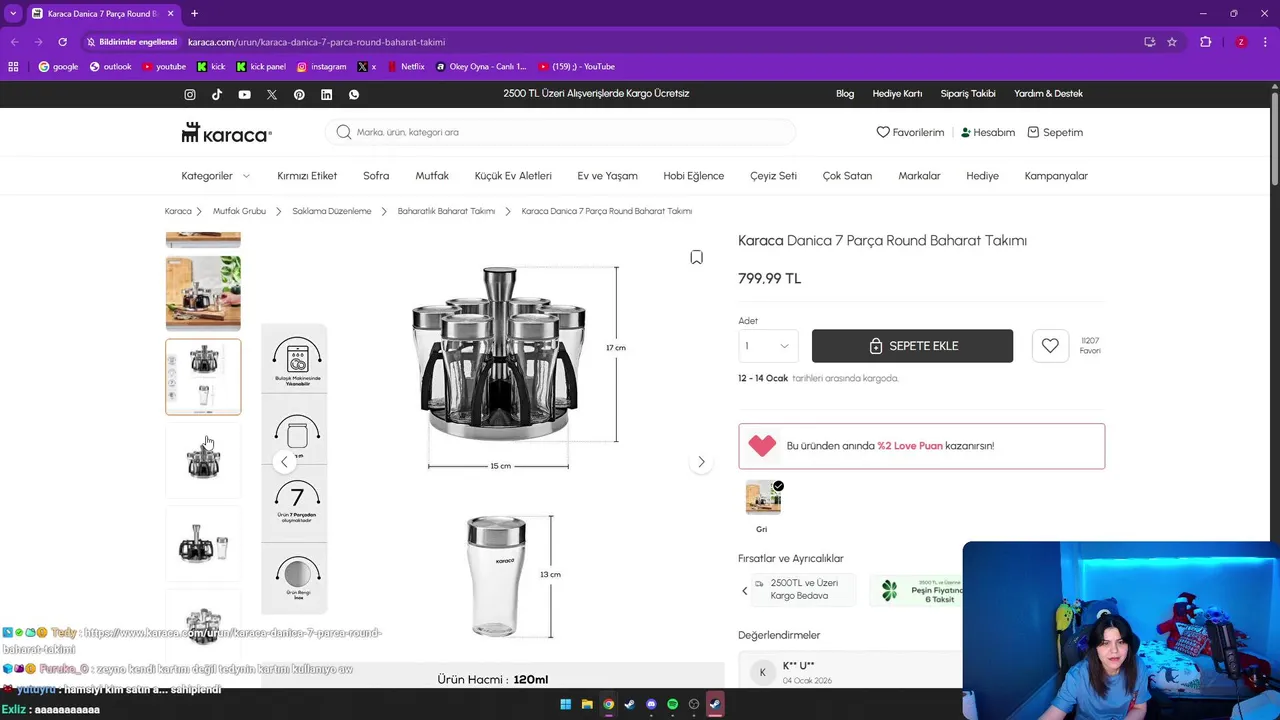Open Karaca's Instagram page icon
This screenshot has width=1280, height=720.
coord(190,94)
